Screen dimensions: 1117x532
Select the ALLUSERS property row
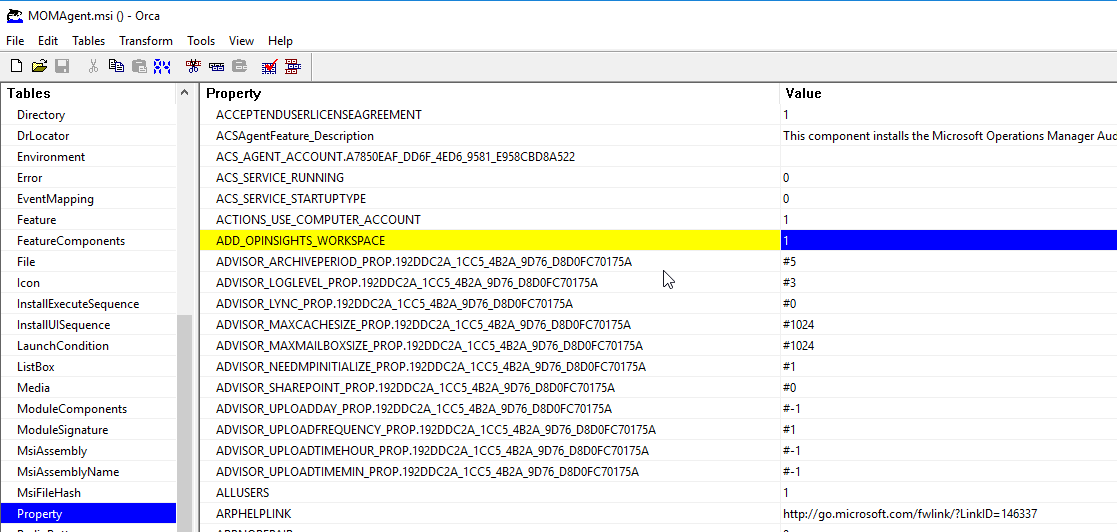243,493
